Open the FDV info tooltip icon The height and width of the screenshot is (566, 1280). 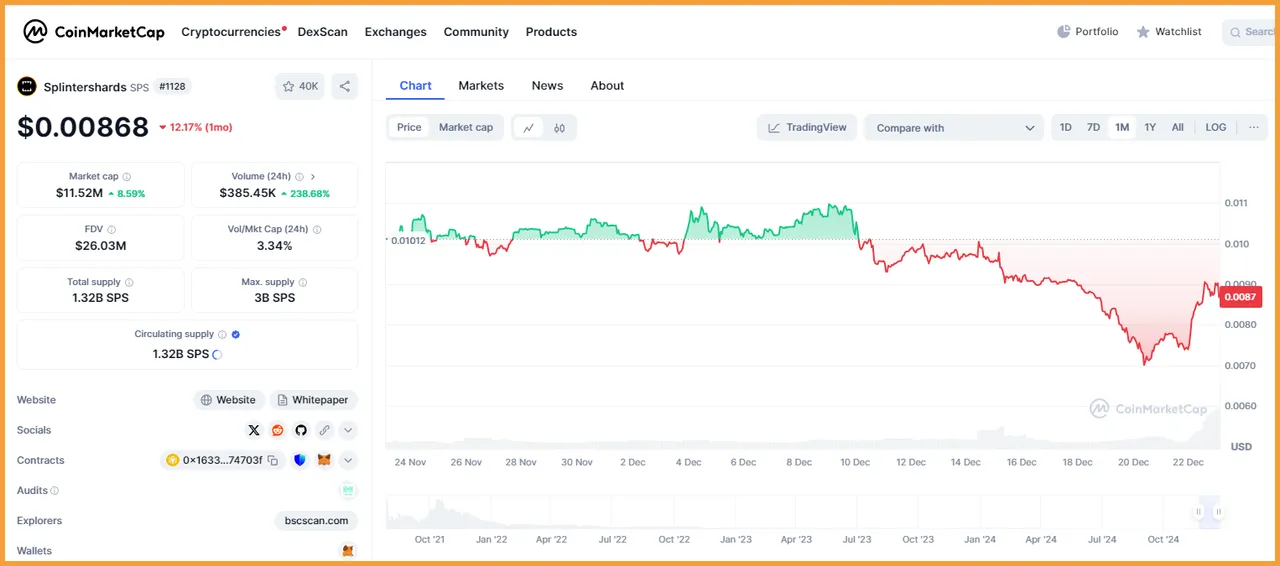click(111, 230)
